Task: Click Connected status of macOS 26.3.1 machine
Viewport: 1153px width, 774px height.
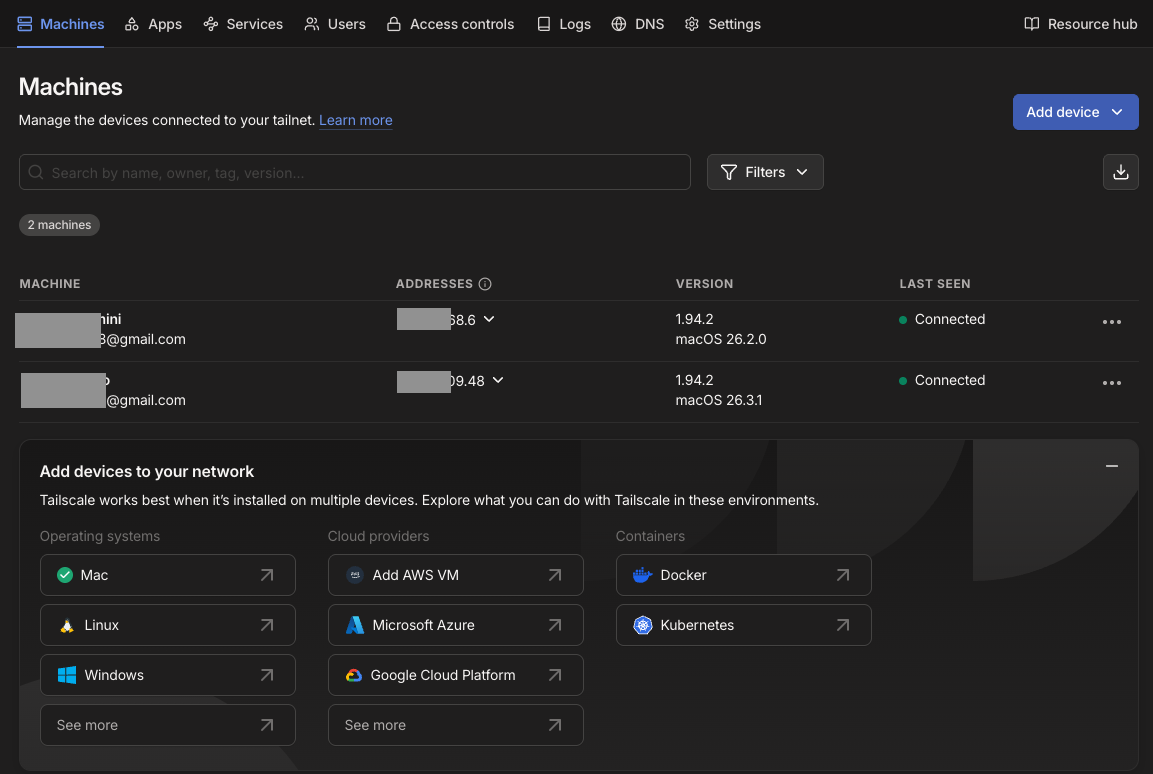Action: [942, 380]
